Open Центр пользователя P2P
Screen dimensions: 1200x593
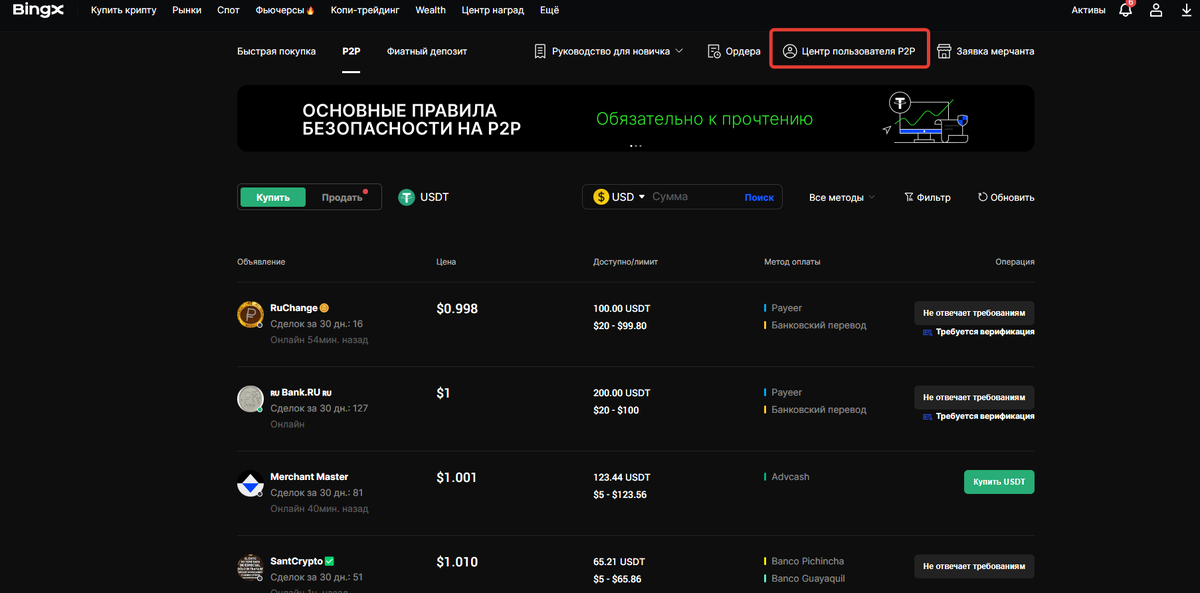click(849, 51)
